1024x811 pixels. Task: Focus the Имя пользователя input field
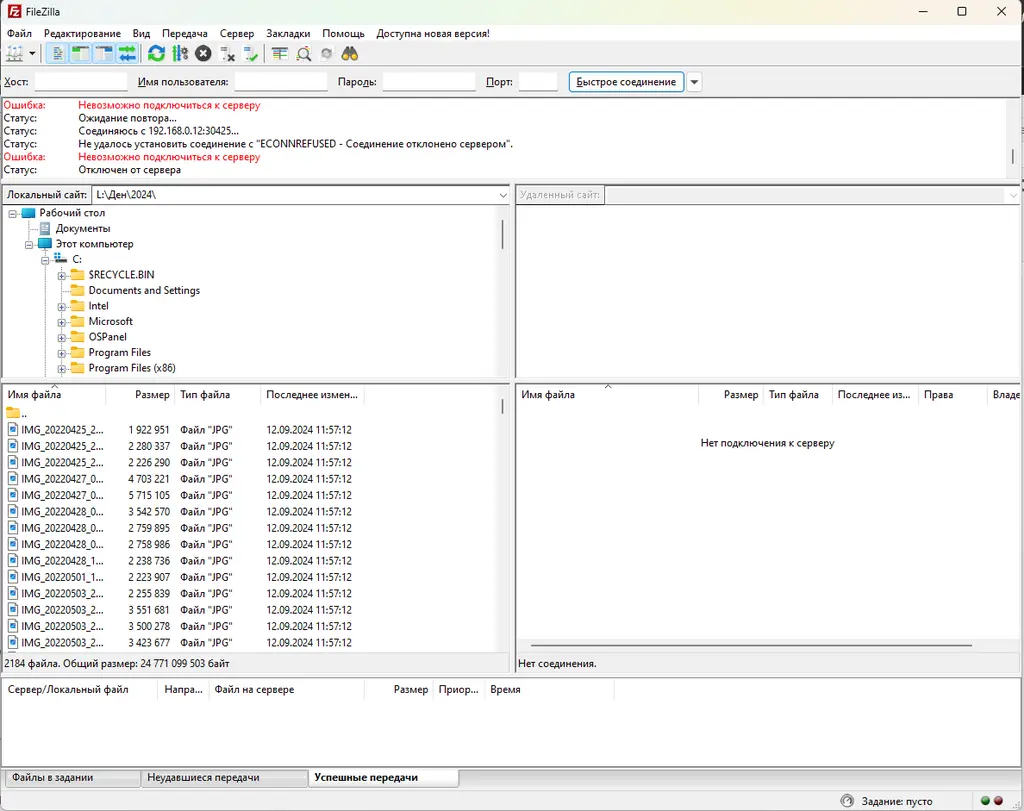coord(281,82)
